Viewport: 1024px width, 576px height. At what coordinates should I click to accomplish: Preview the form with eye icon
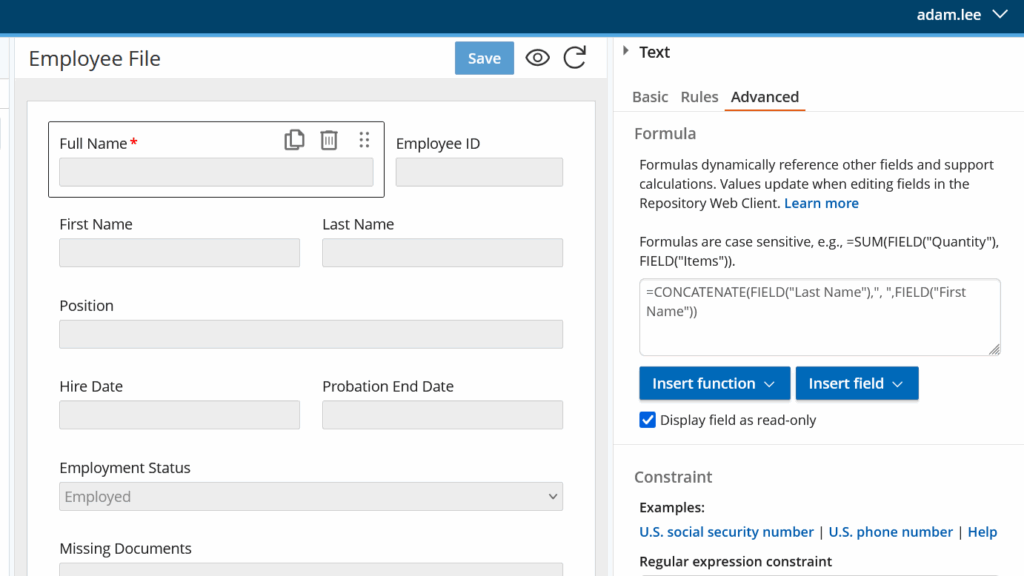(538, 58)
